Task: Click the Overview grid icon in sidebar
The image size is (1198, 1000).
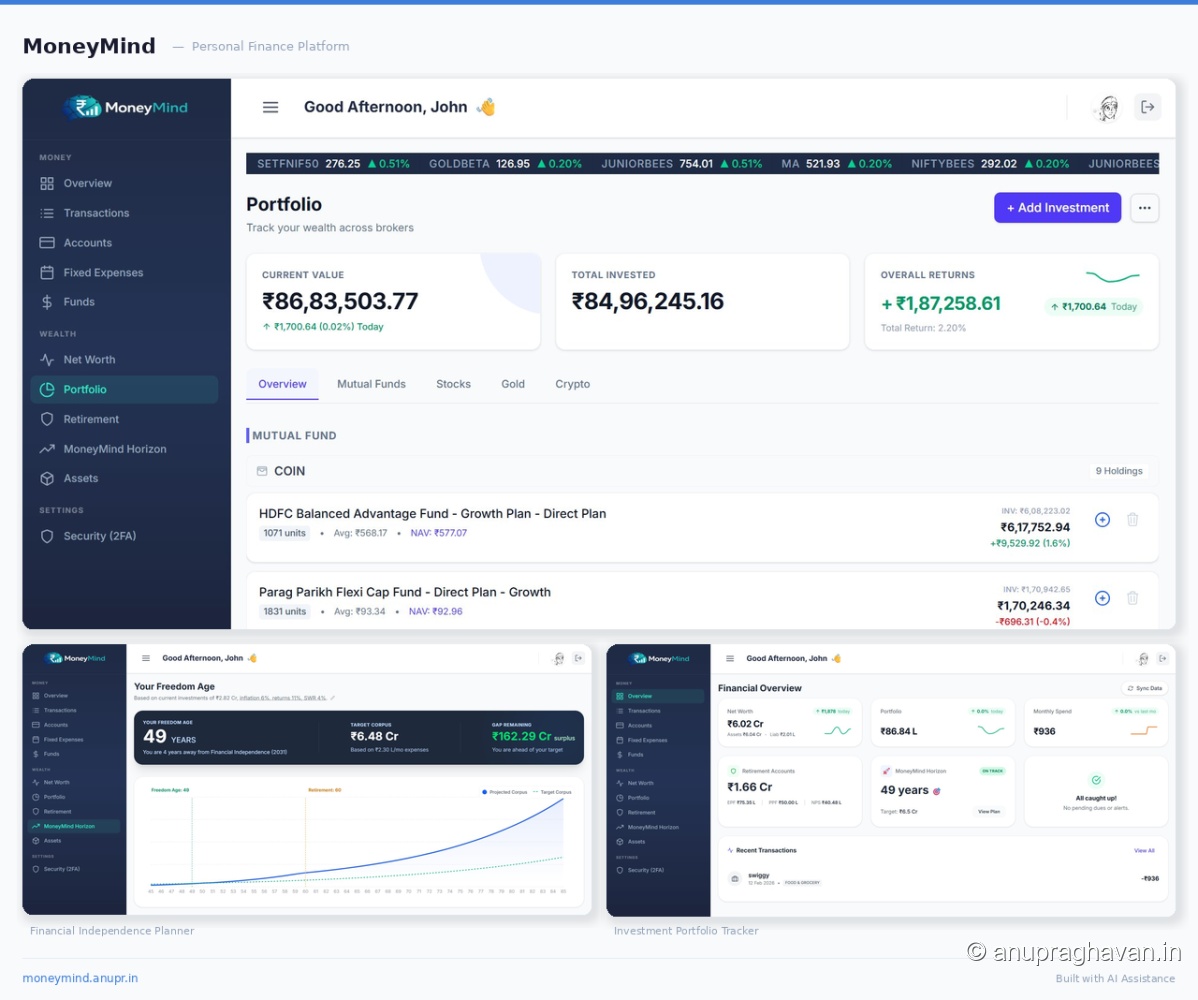Action: 47,183
